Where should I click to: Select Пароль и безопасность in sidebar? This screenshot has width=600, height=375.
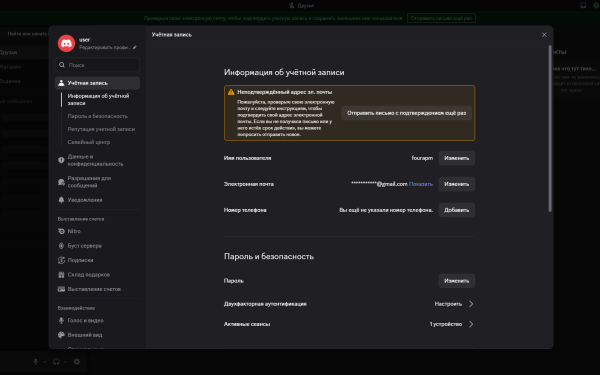coord(98,116)
